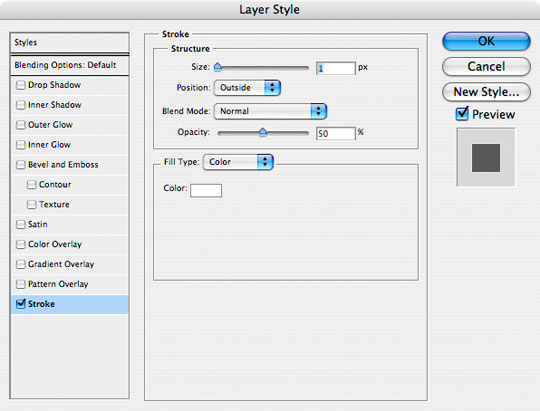Confirm with the OK button
Image resolution: width=540 pixels, height=411 pixels.
[486, 41]
